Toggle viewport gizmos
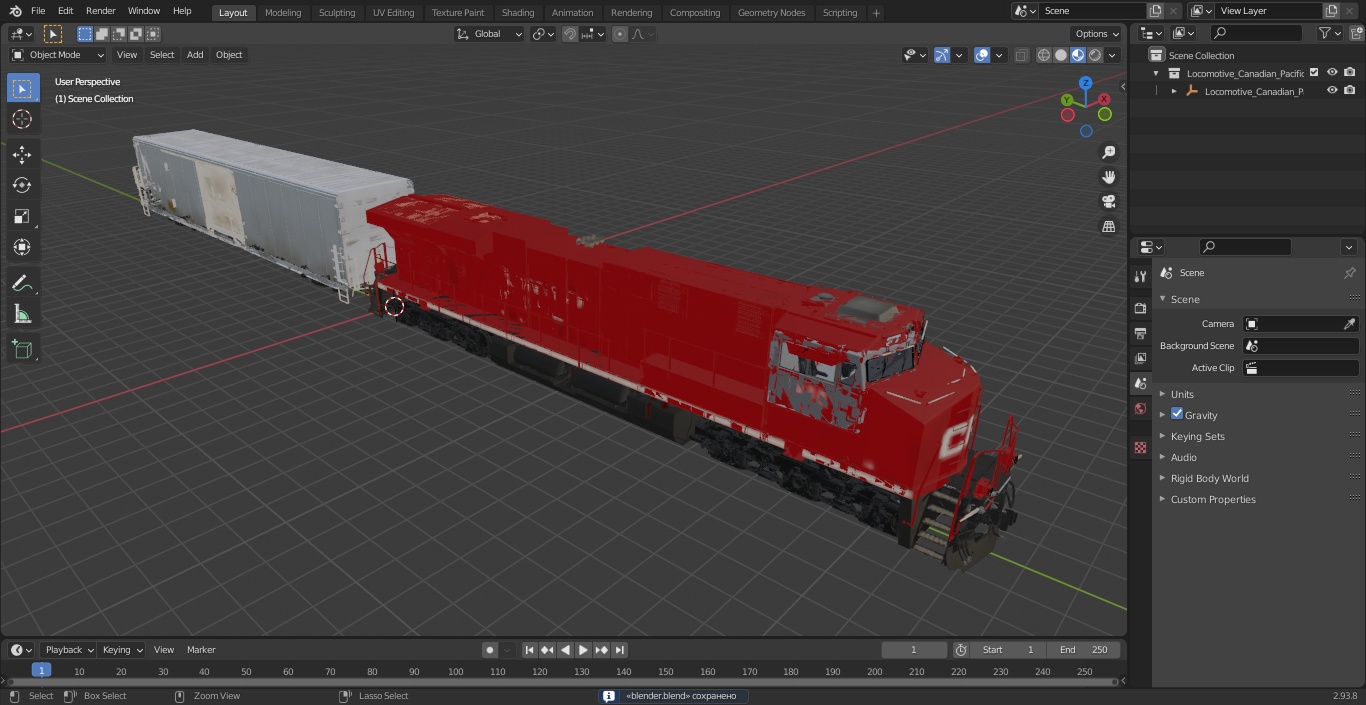 coord(942,55)
